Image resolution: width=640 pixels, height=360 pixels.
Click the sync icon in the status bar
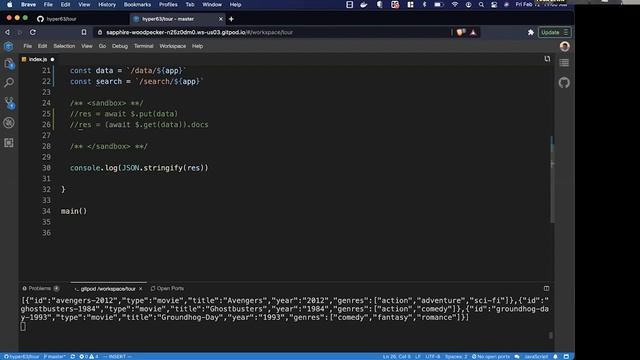[x=73, y=356]
